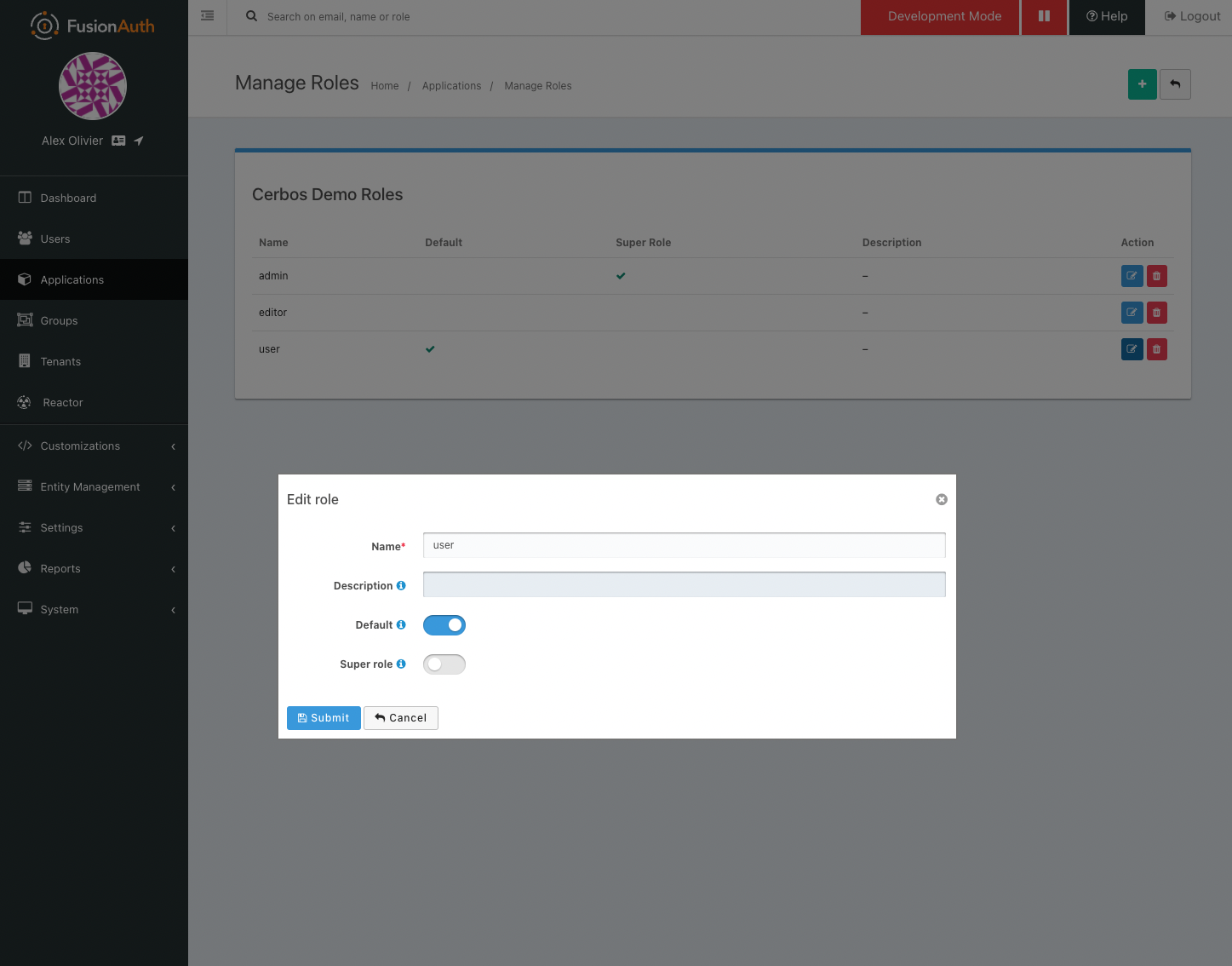Screen dimensions: 1232x966
Task: Click the delete icon for the editor role
Action: coord(1156,312)
